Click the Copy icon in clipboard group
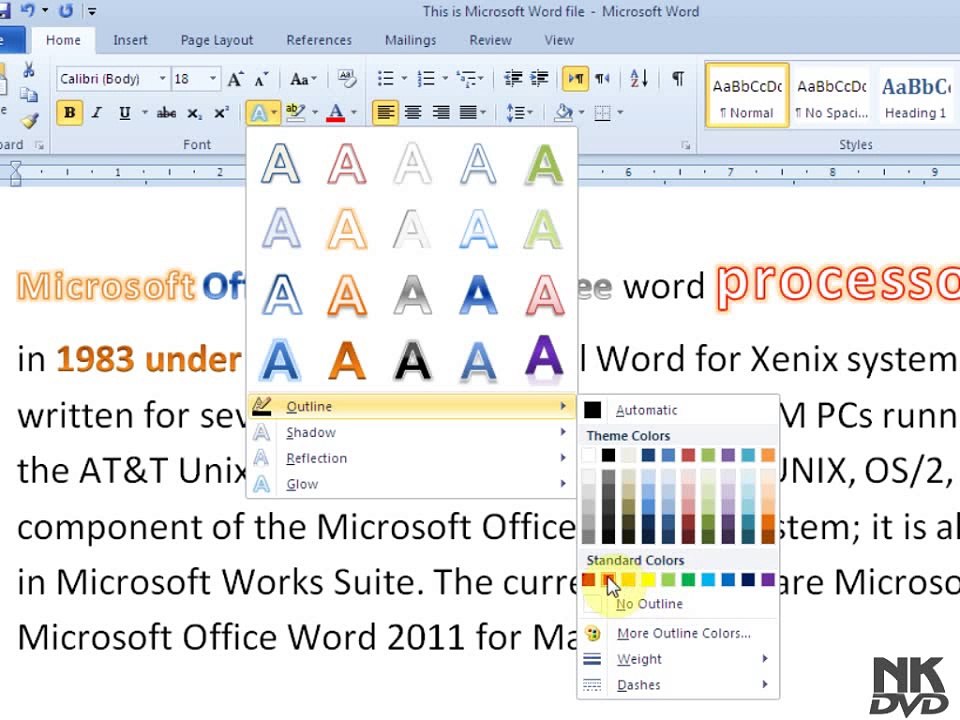Viewport: 960px width, 720px height. point(28,94)
